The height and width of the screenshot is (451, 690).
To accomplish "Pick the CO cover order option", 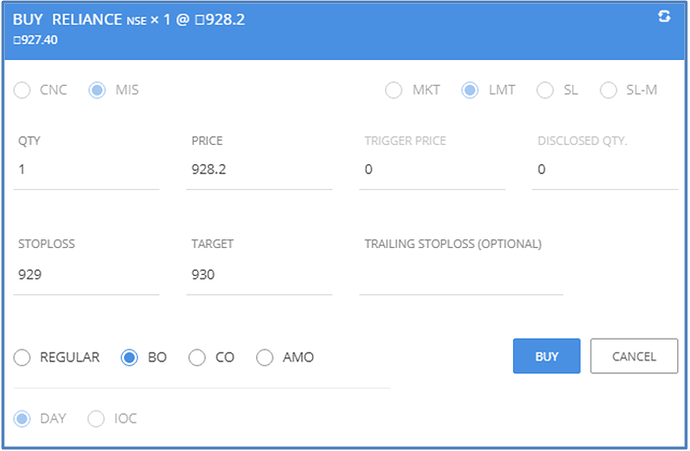I will 197,357.
